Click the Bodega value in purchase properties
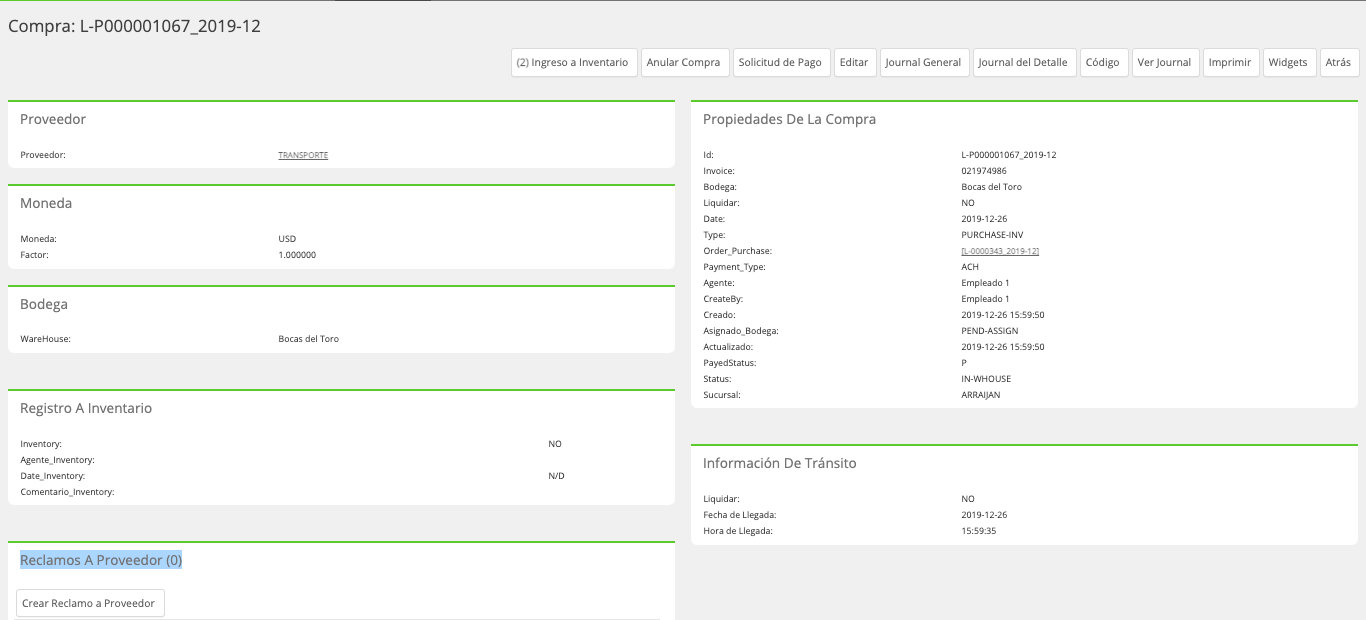 coord(992,187)
